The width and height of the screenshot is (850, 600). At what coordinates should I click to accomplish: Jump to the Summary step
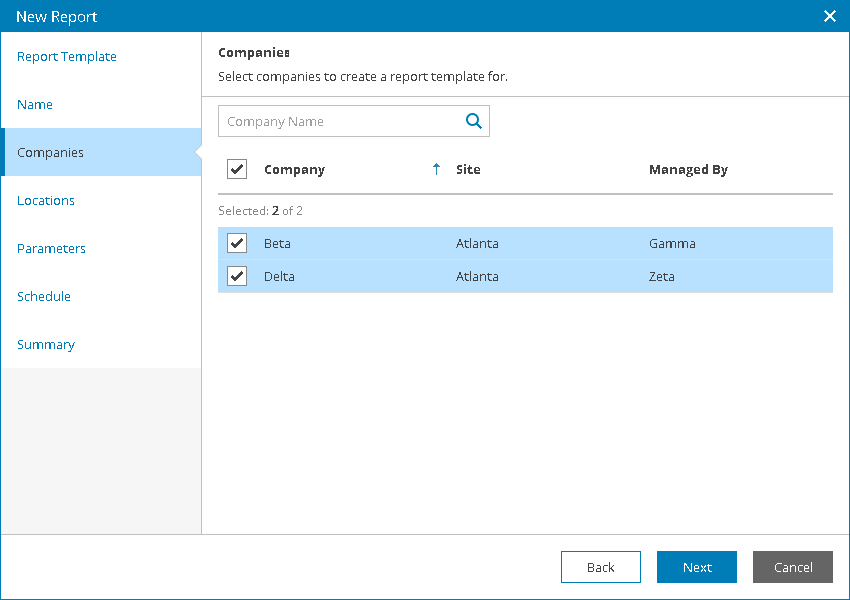[46, 345]
